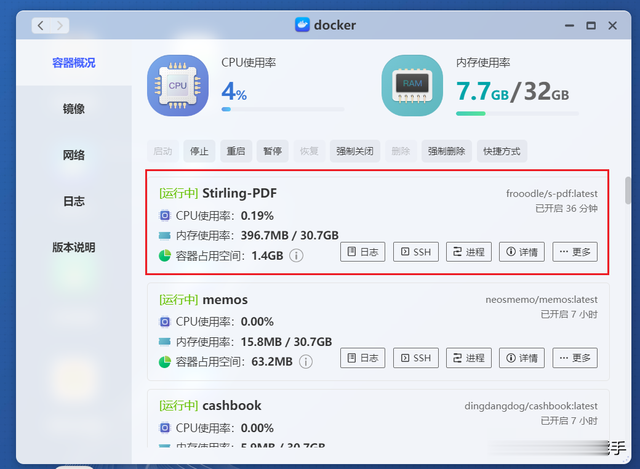
Task: Open 详情 details for Stirling-PDF
Action: click(x=522, y=252)
